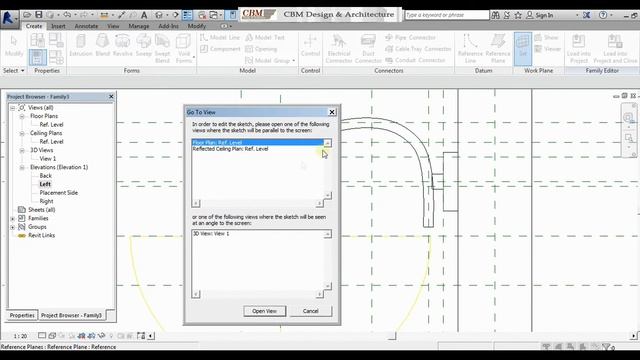Screen dimensions: 640x360
Task: Switch to the Add-Ins ribbon tab
Action: coord(168,26)
